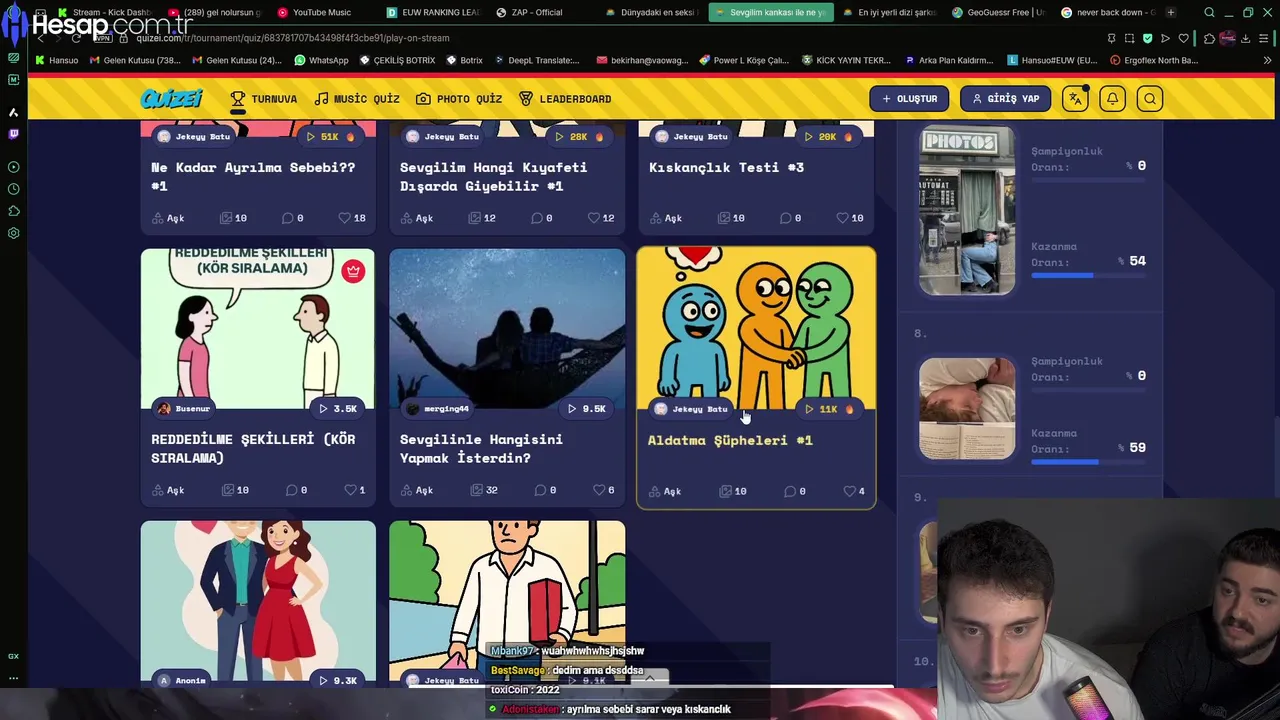Like Sevgilinle Hangisini Yapmak İsterdin quiz
This screenshot has width=1280, height=720.
coord(598,490)
